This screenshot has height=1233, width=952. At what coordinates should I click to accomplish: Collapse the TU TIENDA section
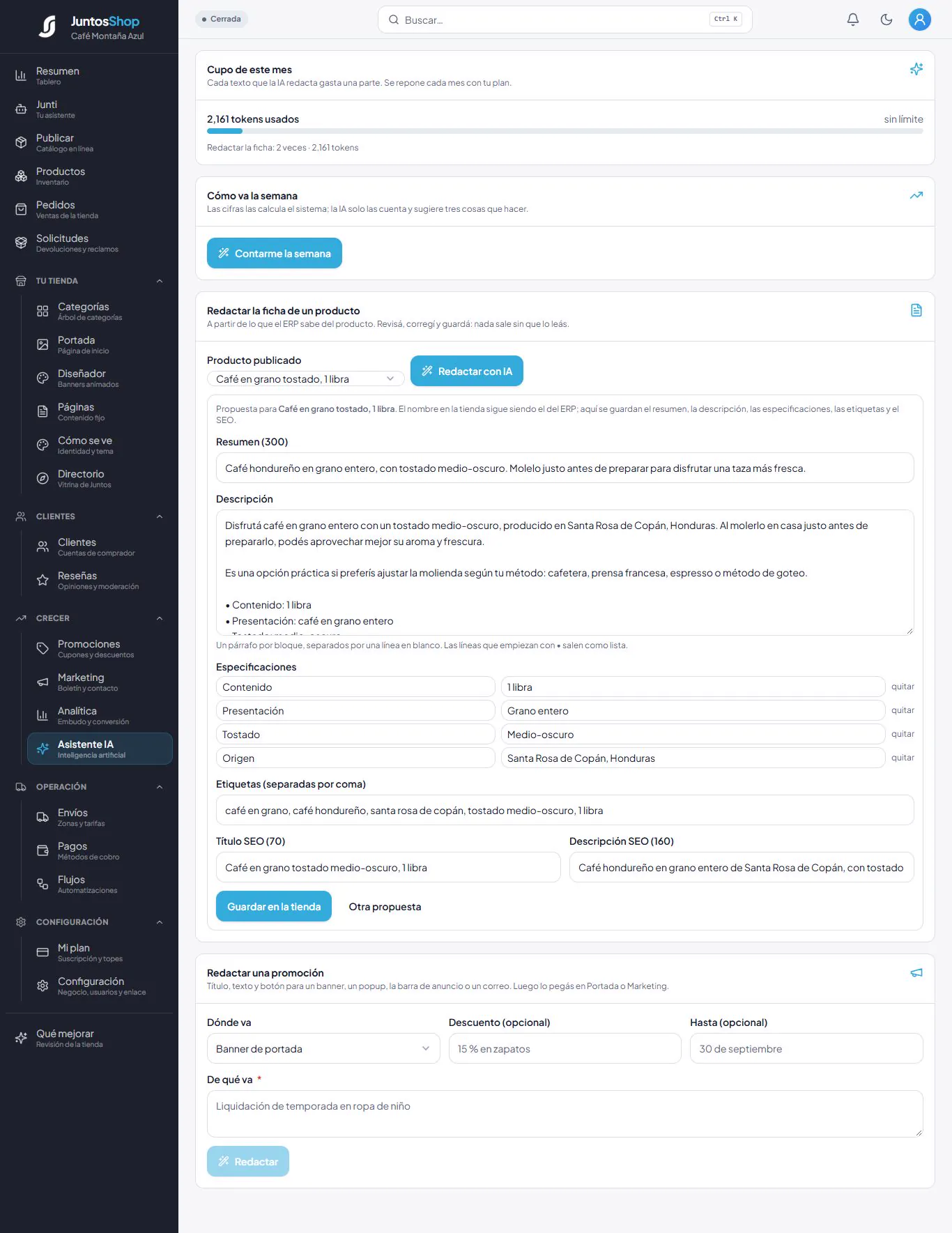tap(160, 281)
